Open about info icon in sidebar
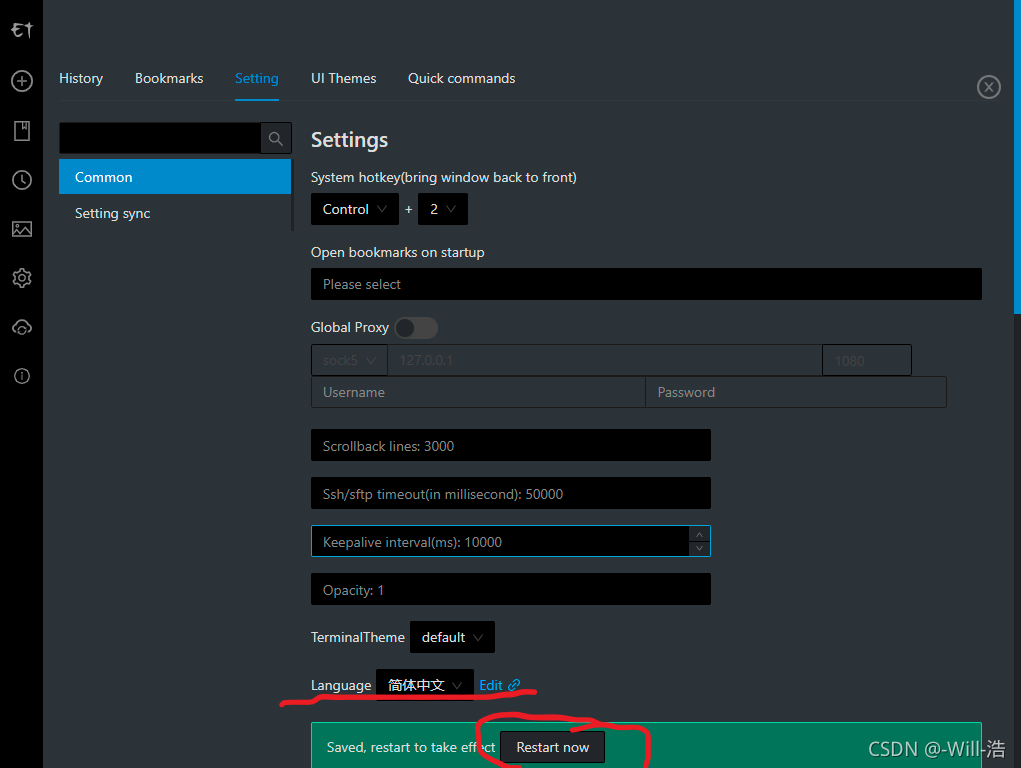The width and height of the screenshot is (1021, 768). (22, 376)
